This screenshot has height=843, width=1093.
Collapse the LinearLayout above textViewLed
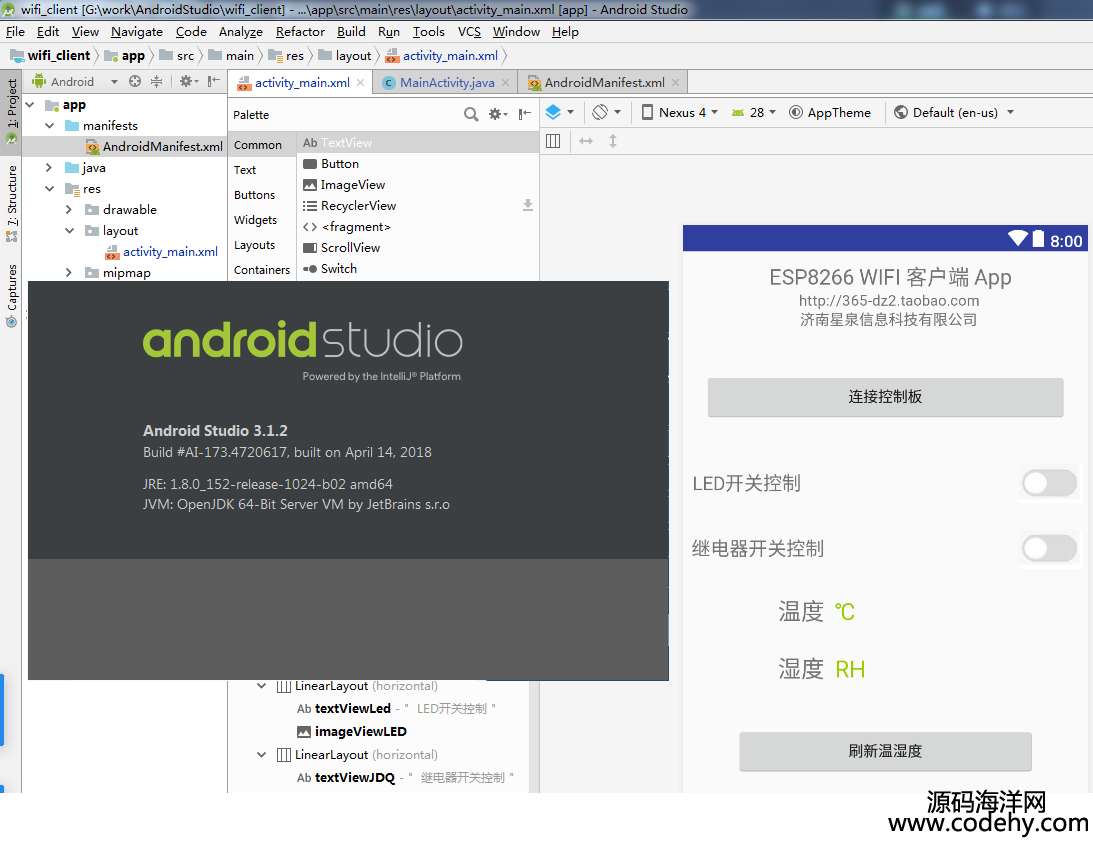(261, 685)
